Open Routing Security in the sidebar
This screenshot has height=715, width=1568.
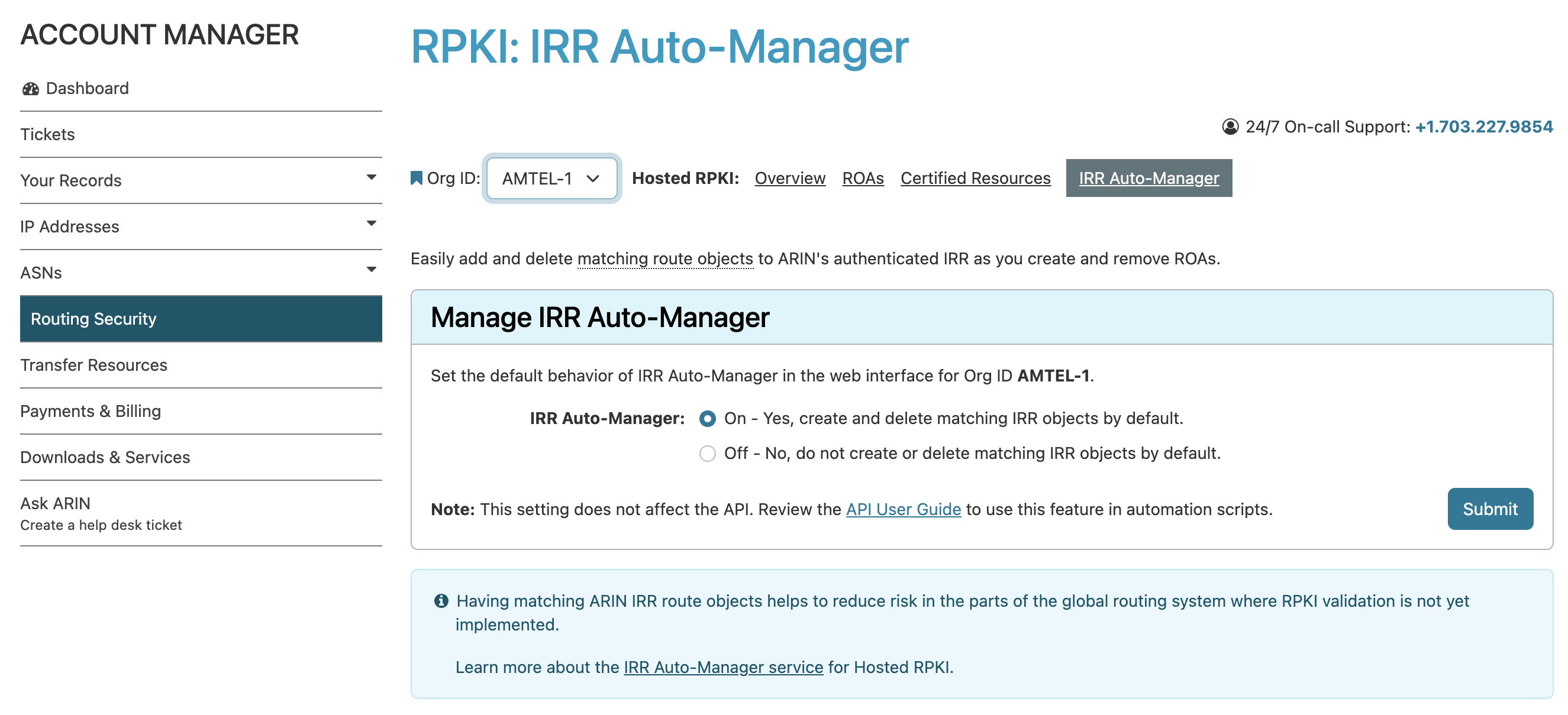coord(201,319)
